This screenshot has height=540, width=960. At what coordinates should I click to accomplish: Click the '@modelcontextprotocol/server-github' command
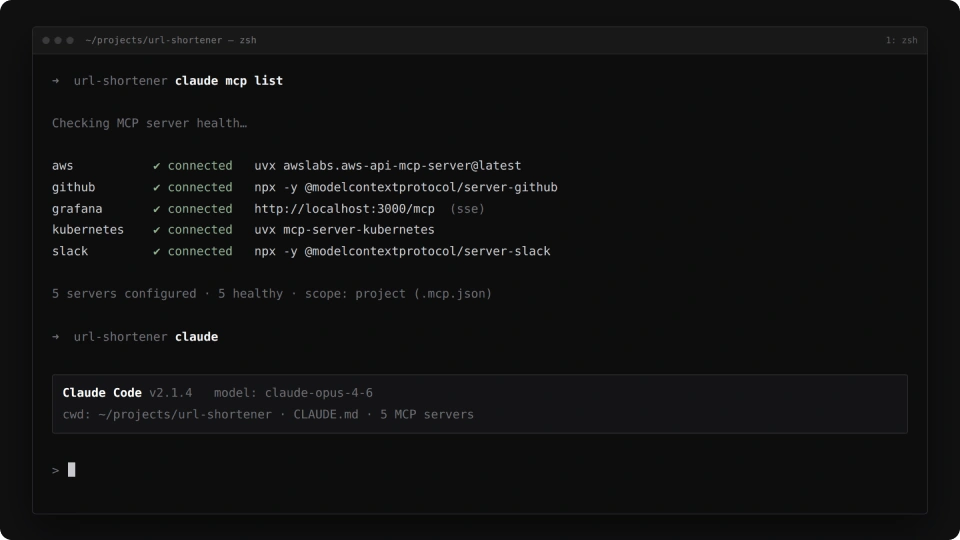pyautogui.click(x=431, y=187)
